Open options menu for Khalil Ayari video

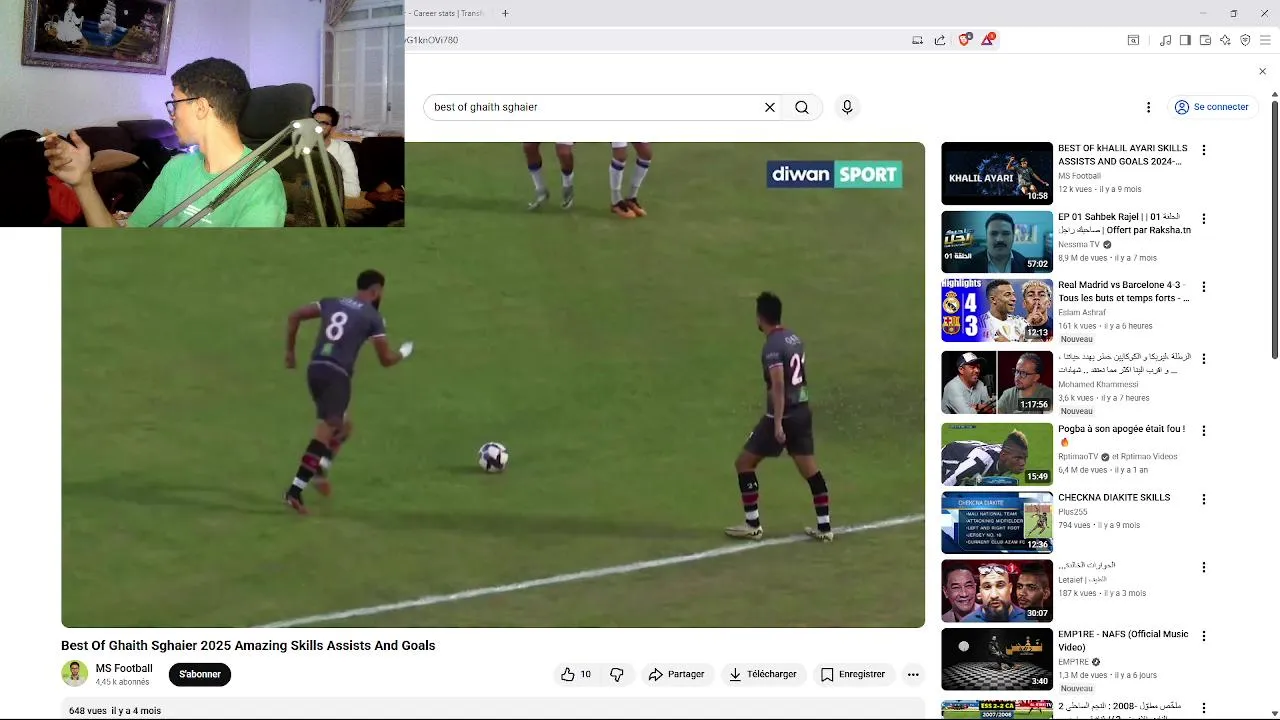click(1204, 150)
